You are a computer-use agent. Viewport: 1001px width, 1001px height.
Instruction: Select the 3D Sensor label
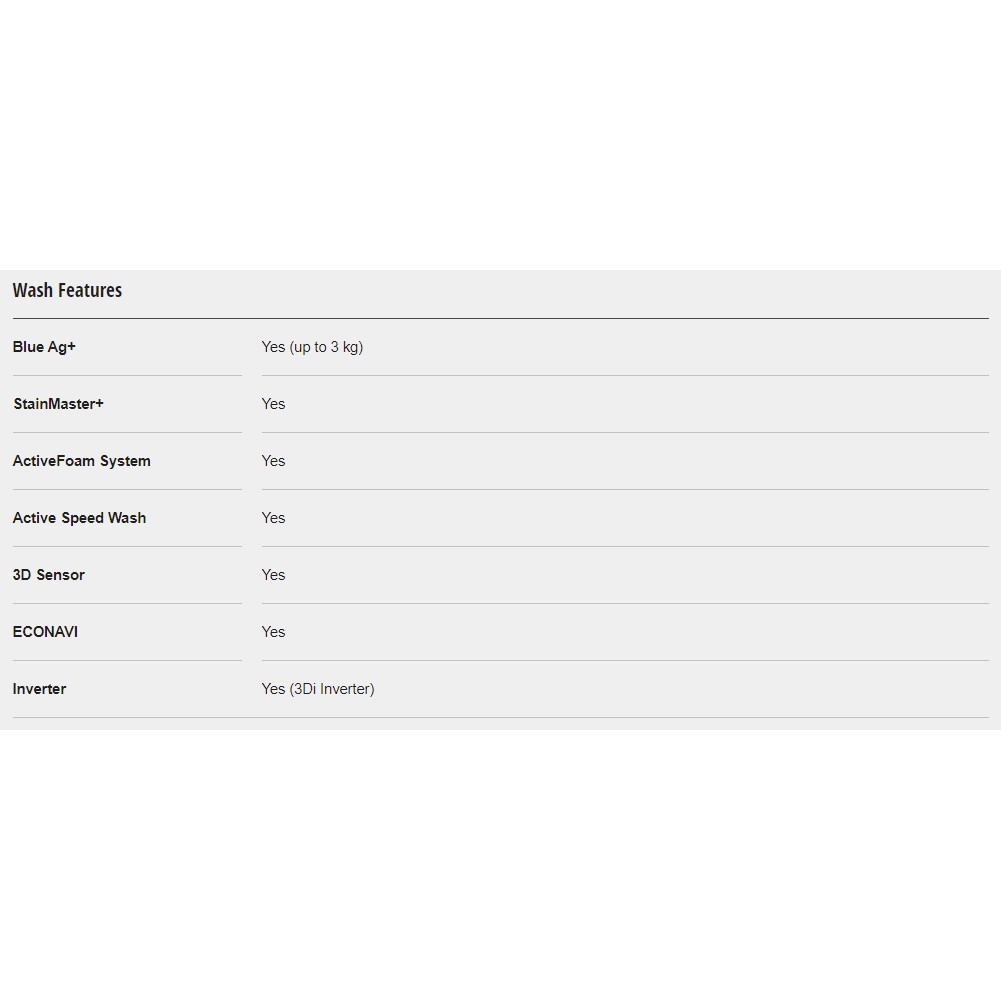coord(48,575)
